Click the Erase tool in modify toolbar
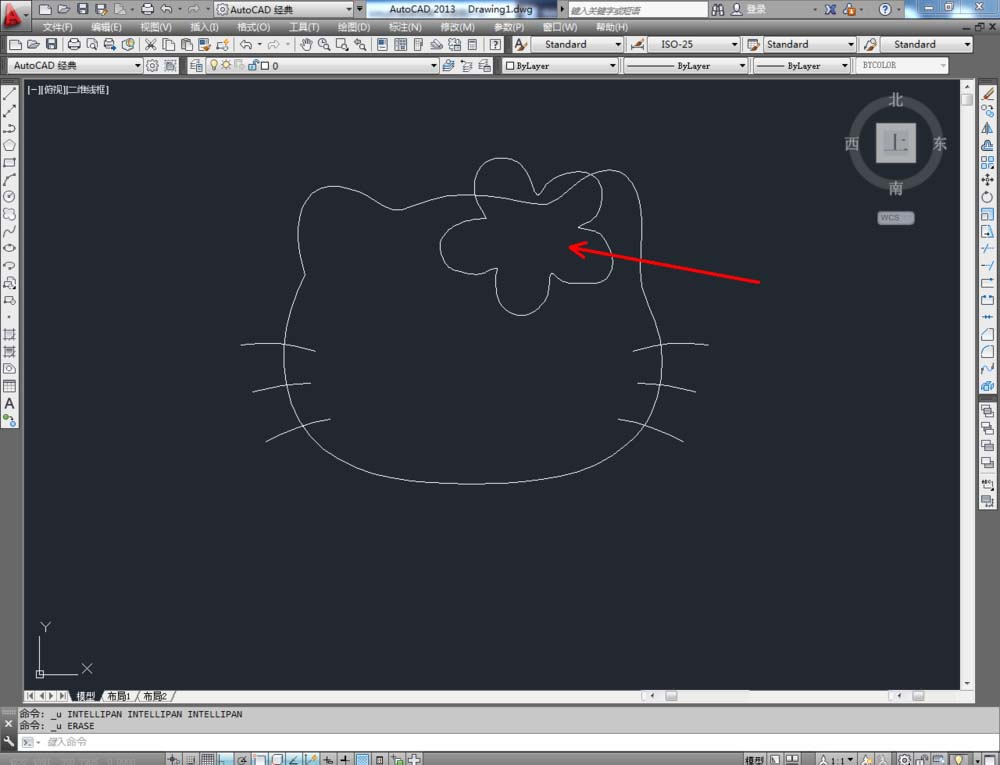1000x765 pixels. [x=988, y=93]
